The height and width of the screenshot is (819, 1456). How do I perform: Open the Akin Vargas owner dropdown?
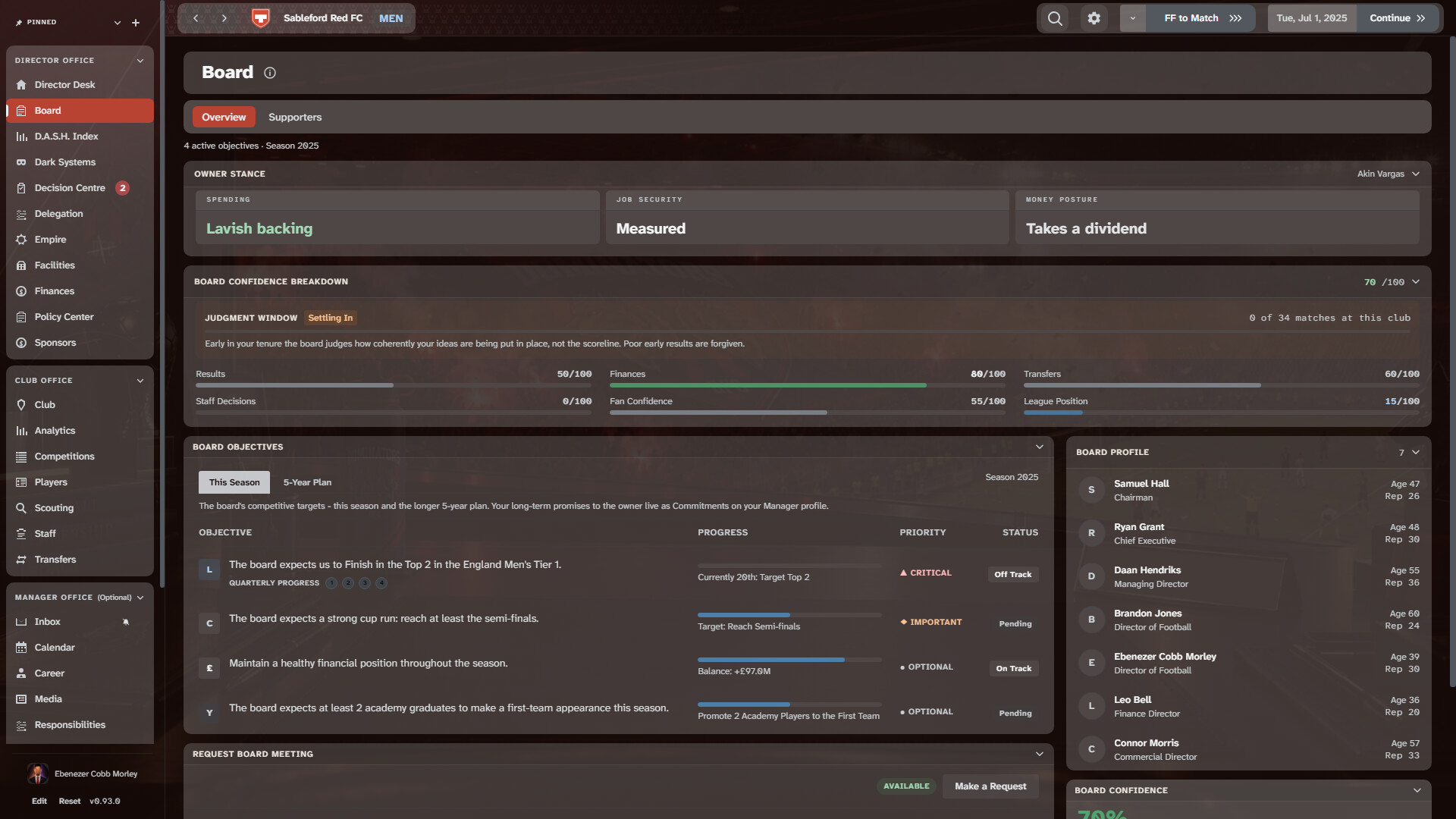pyautogui.click(x=1388, y=174)
